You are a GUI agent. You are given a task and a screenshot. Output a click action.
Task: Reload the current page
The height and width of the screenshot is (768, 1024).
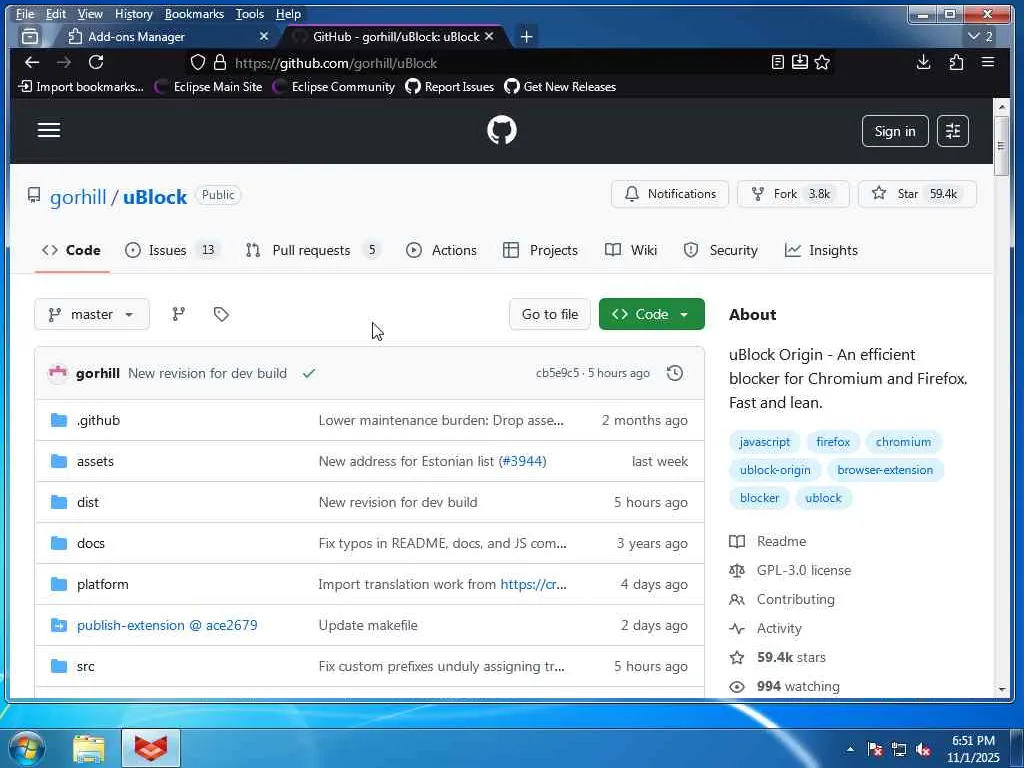[x=96, y=62]
